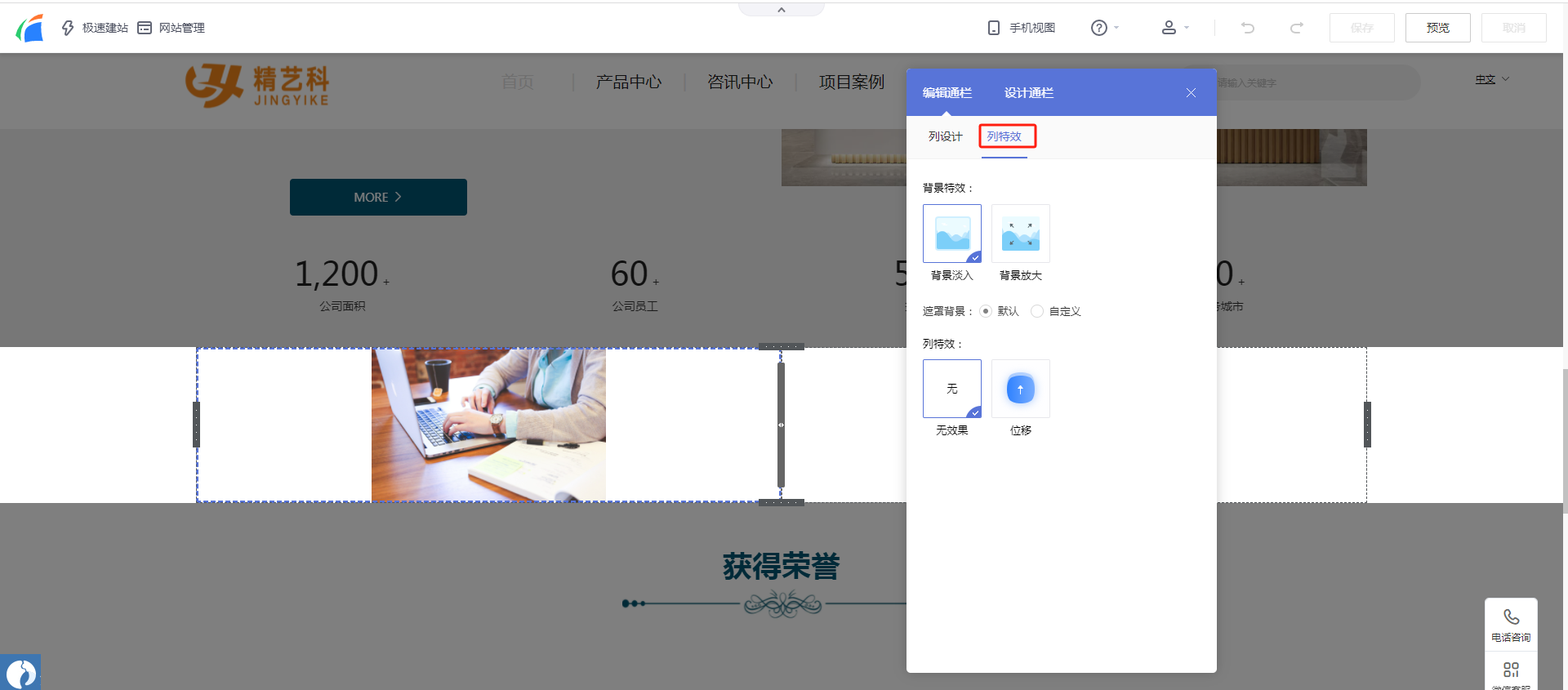
Task: Click the page vertical scrollbar
Action: 1565,441
